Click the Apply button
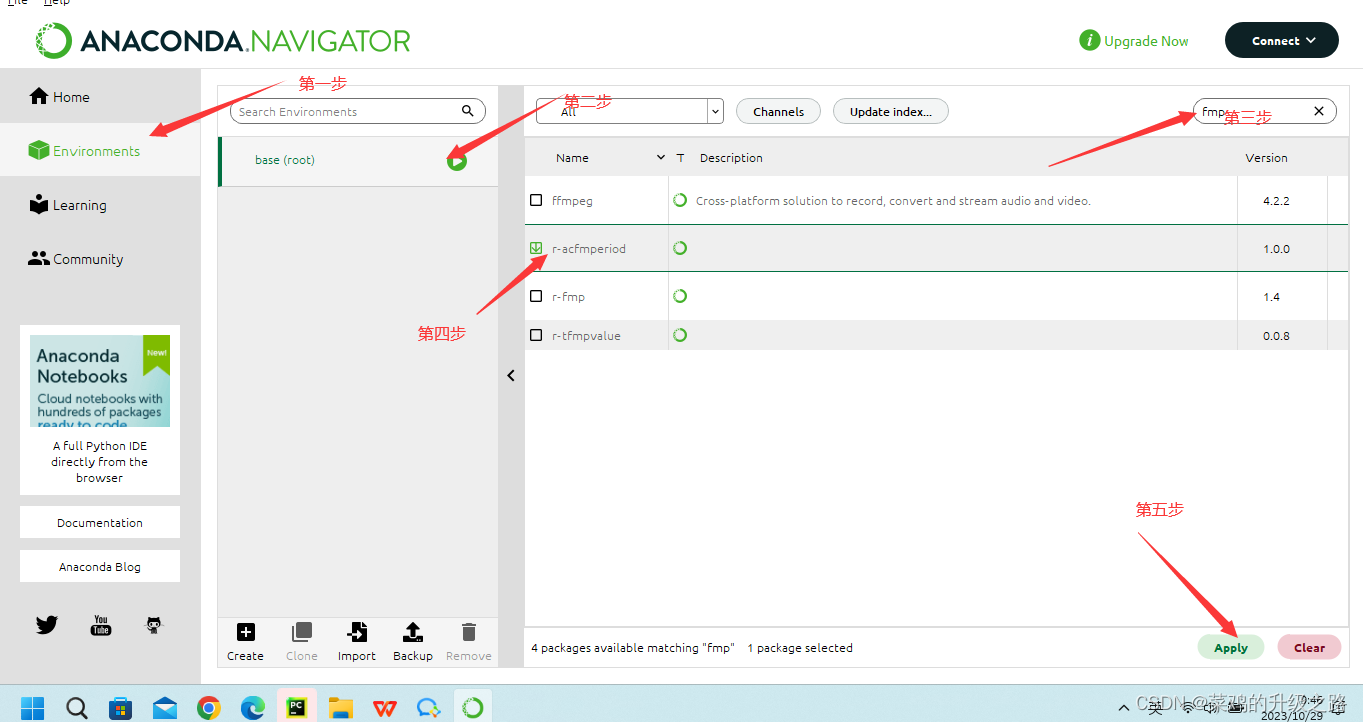The height and width of the screenshot is (722, 1363). (1231, 647)
